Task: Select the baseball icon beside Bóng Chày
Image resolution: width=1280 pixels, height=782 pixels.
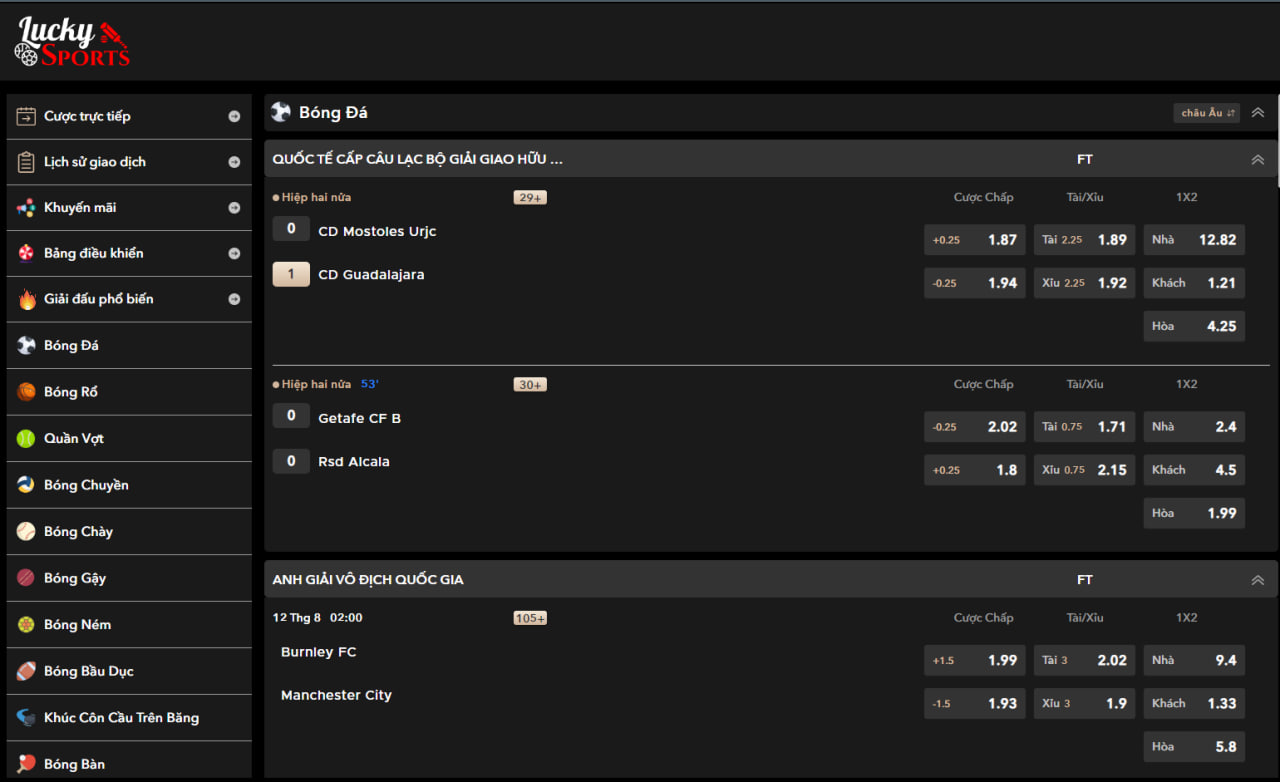Action: click(26, 531)
